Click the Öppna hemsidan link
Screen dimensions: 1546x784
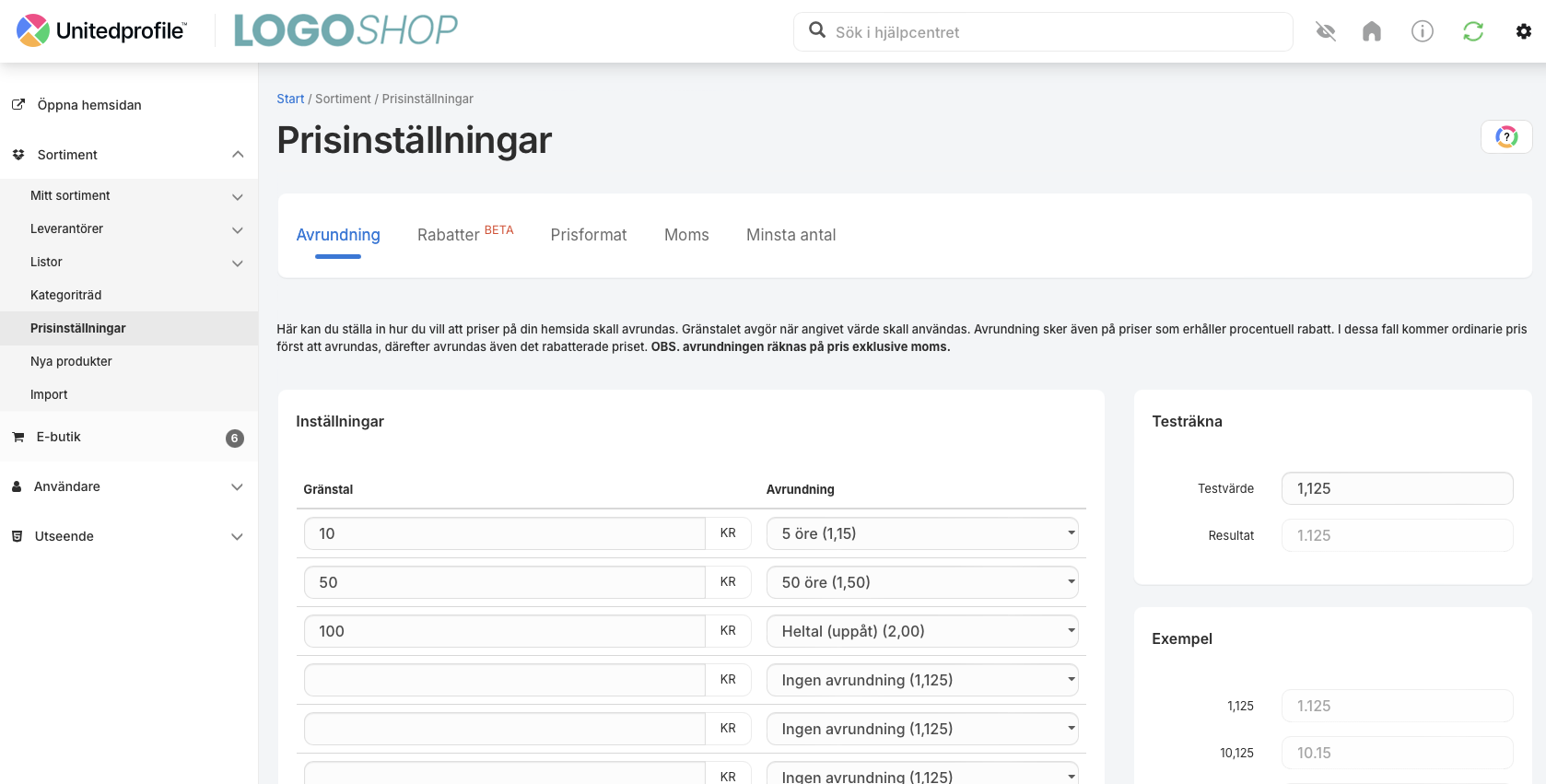coord(89,105)
